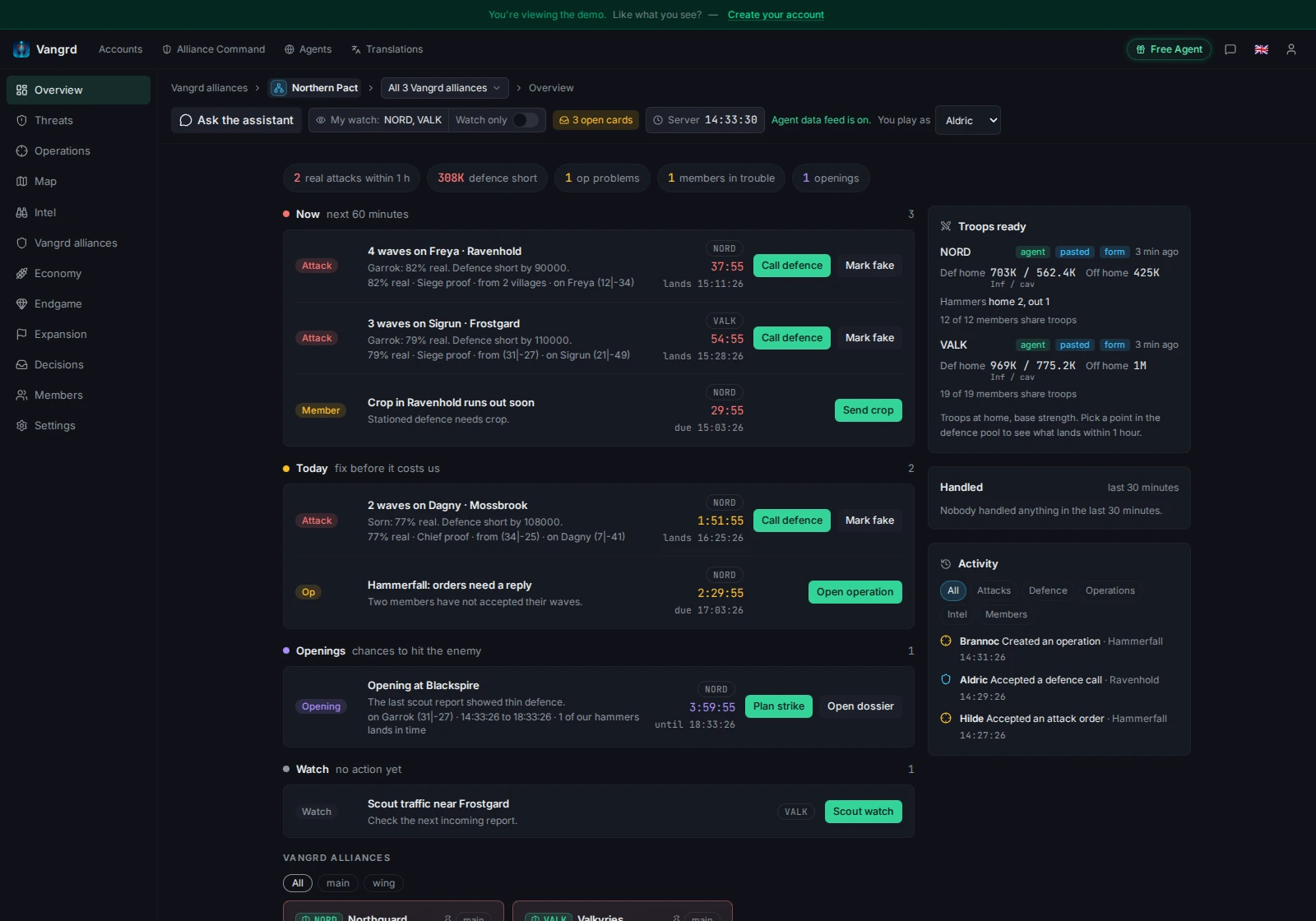Click the 3 open cards badge
This screenshot has width=1316, height=921.
596,120
